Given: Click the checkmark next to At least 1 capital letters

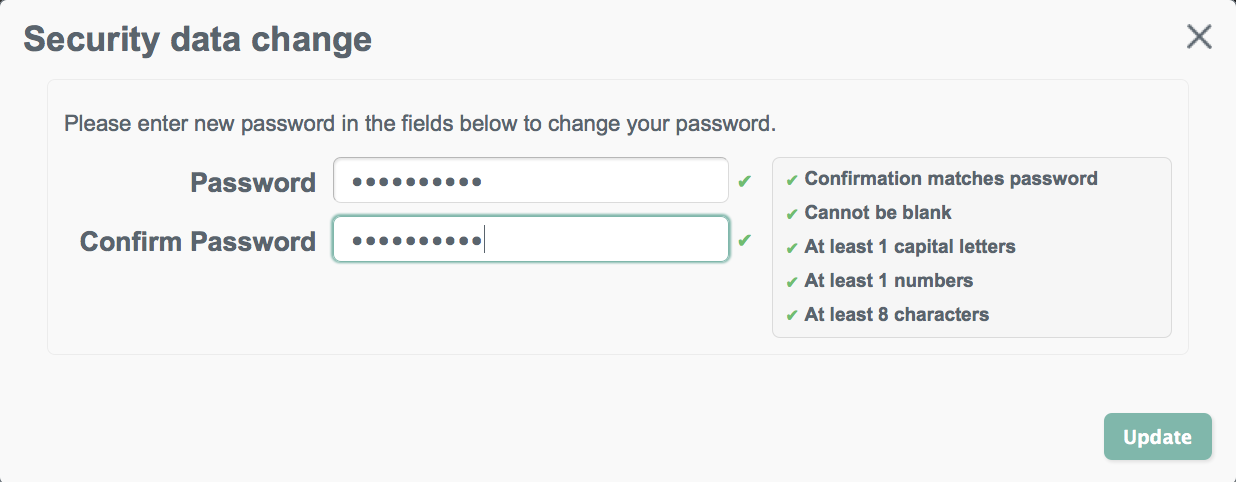Looking at the screenshot, I should coord(791,248).
